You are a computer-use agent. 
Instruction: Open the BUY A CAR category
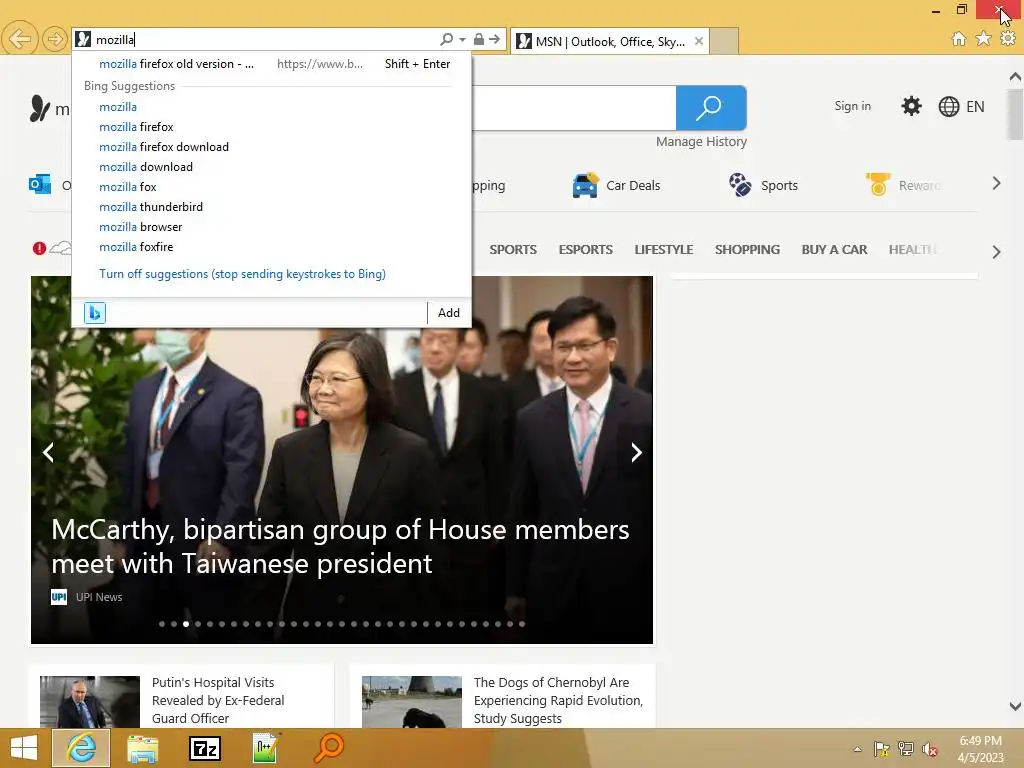pyautogui.click(x=834, y=249)
